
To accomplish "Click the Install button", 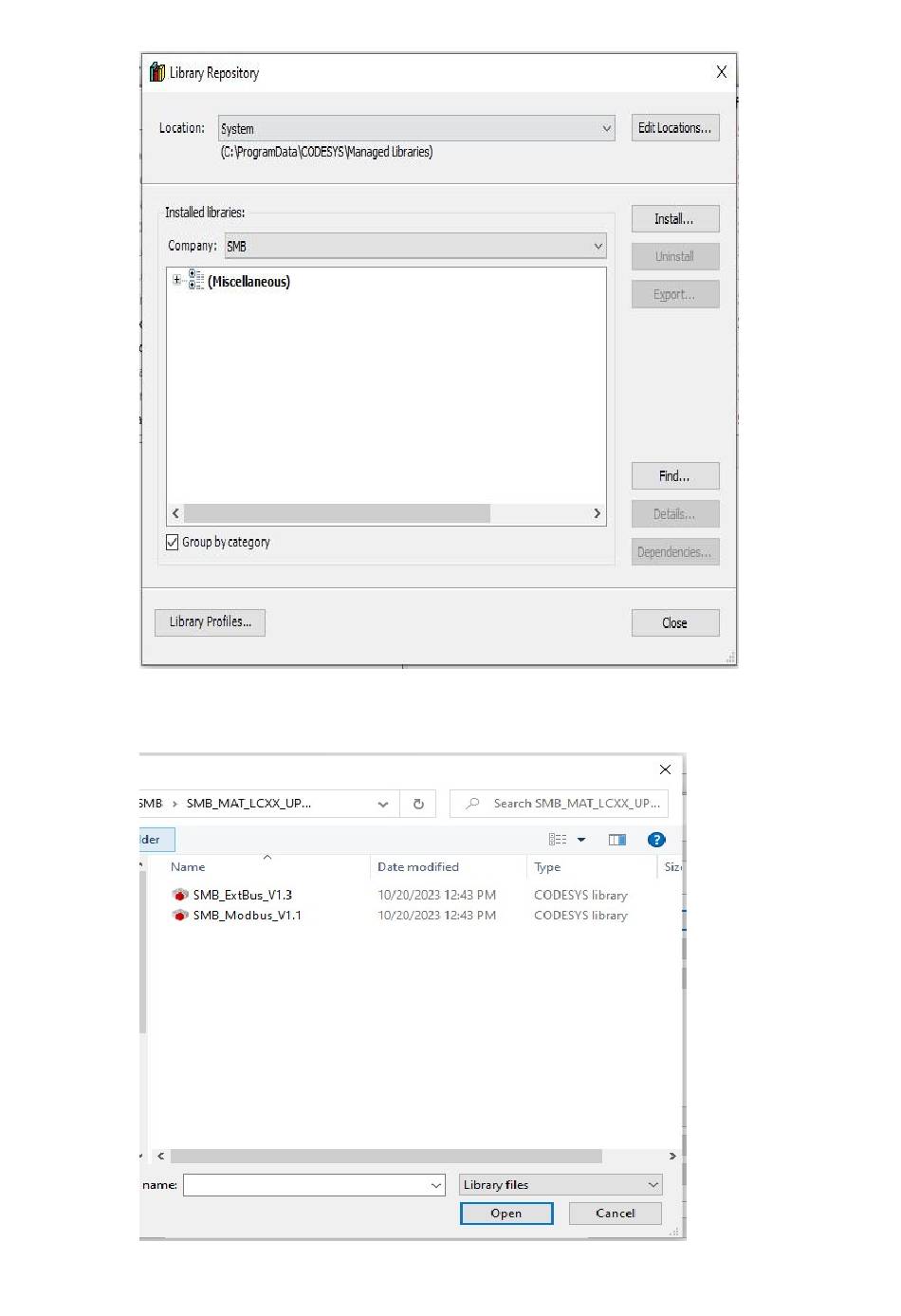I will [675, 219].
